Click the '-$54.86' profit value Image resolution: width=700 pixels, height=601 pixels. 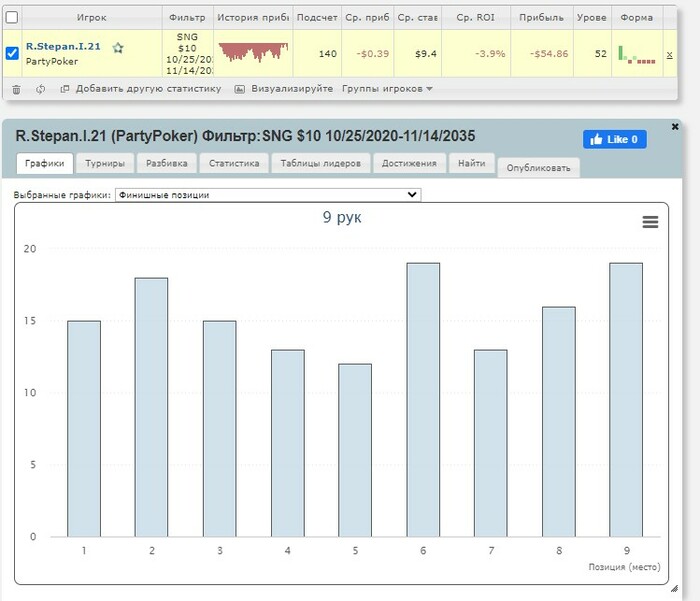point(549,54)
